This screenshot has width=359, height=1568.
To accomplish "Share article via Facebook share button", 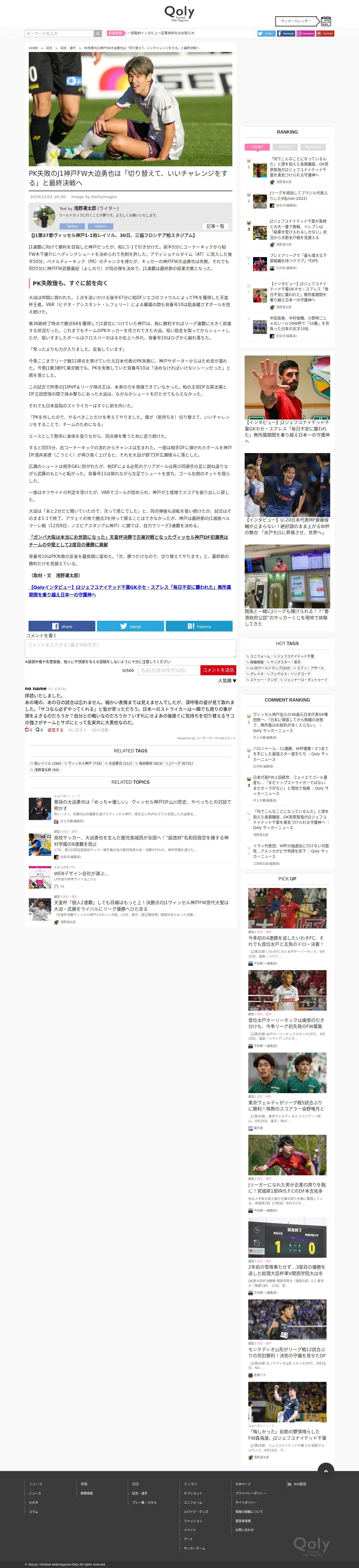I will click(62, 626).
